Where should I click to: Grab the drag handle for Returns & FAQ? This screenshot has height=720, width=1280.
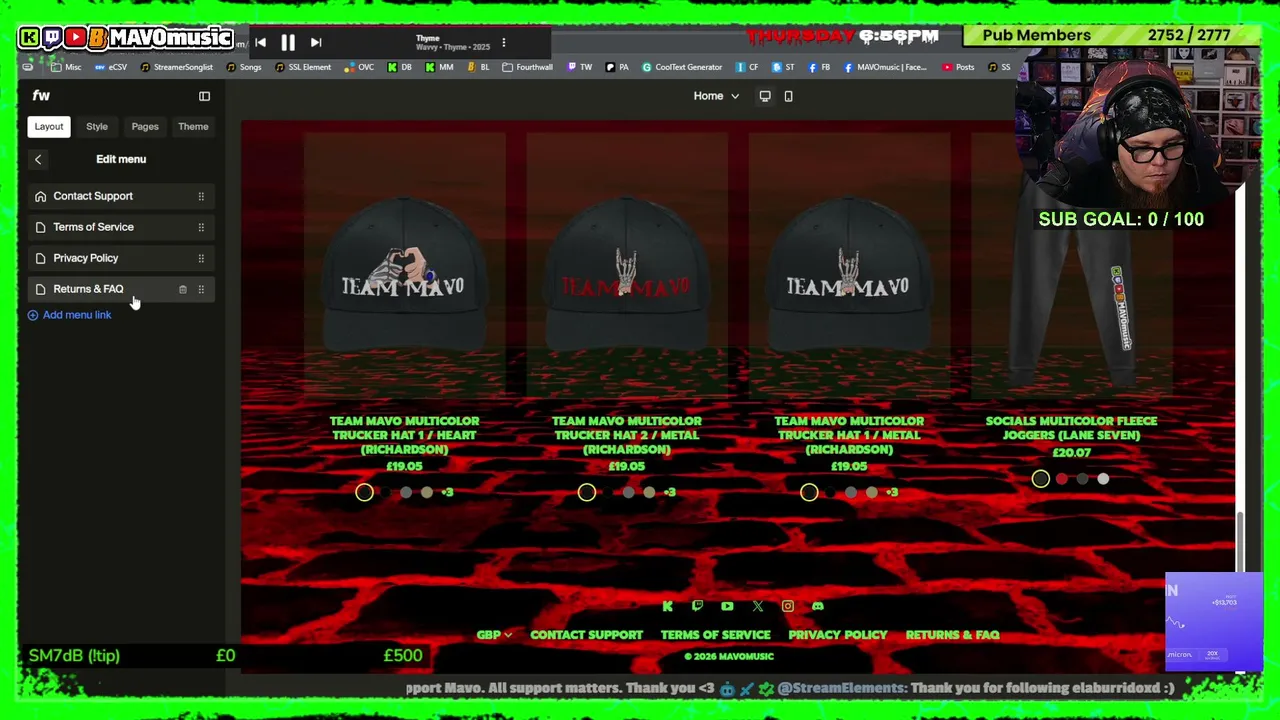pos(201,289)
